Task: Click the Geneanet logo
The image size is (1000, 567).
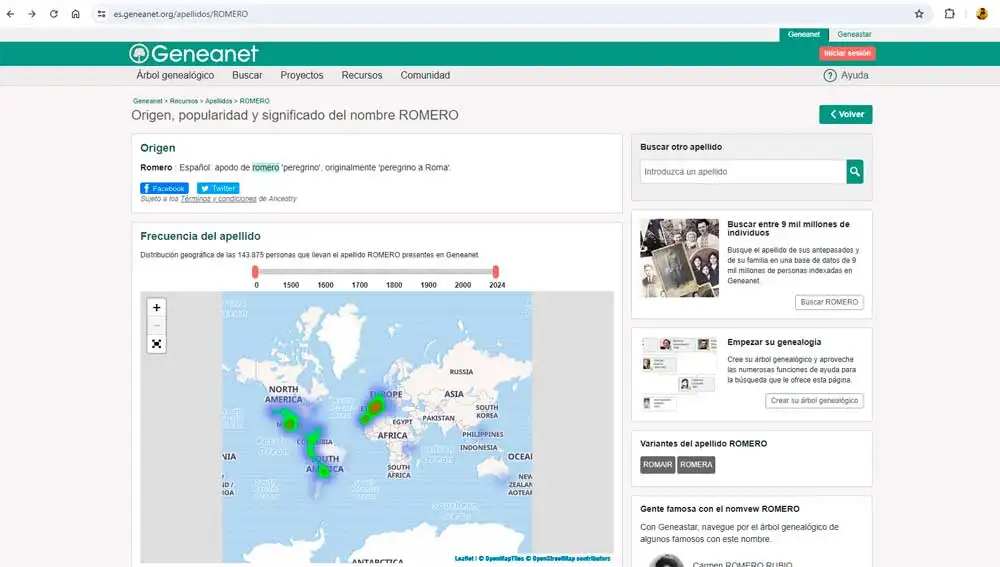Action: [x=194, y=54]
